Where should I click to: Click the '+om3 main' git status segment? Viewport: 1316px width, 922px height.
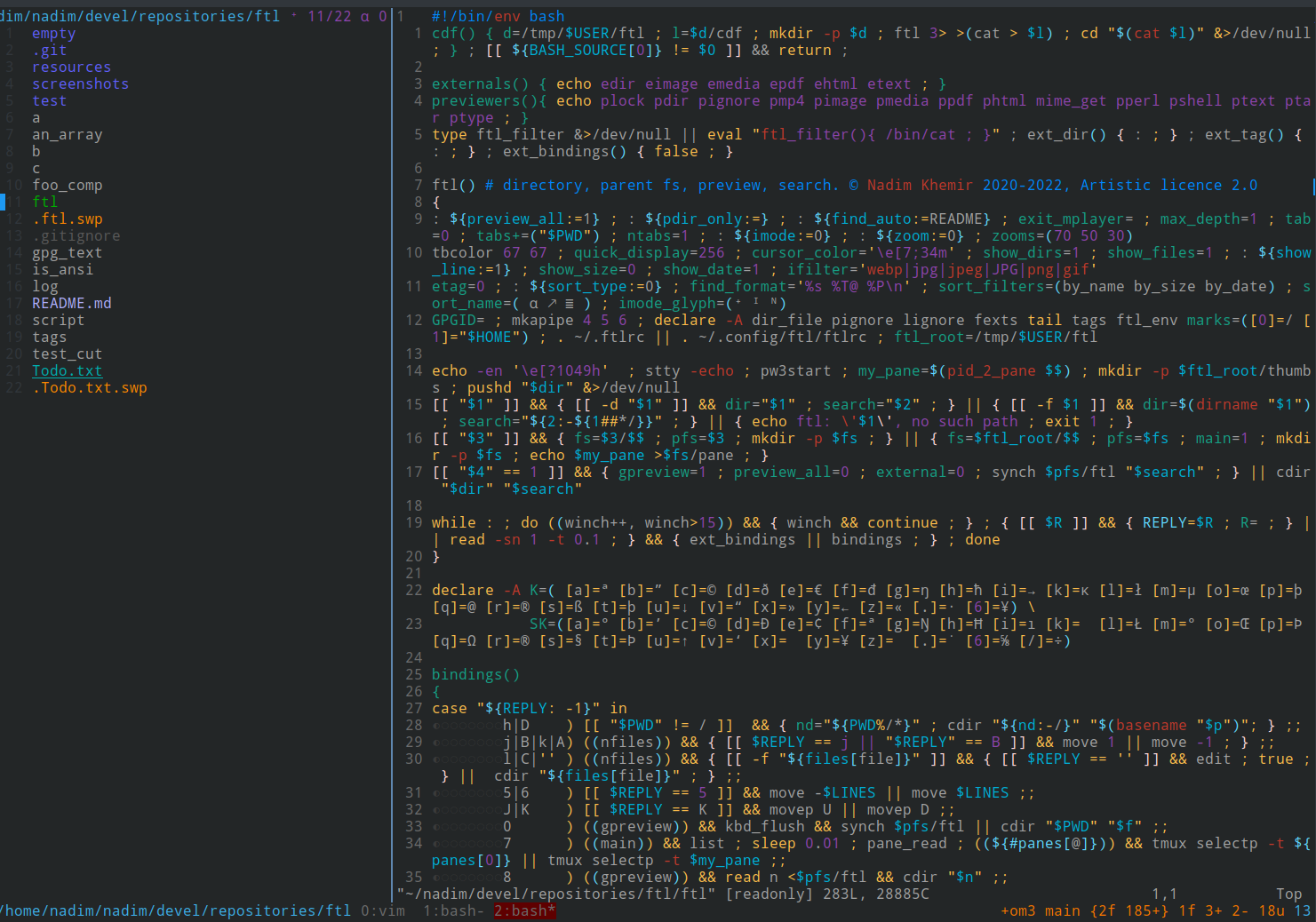tap(1041, 911)
